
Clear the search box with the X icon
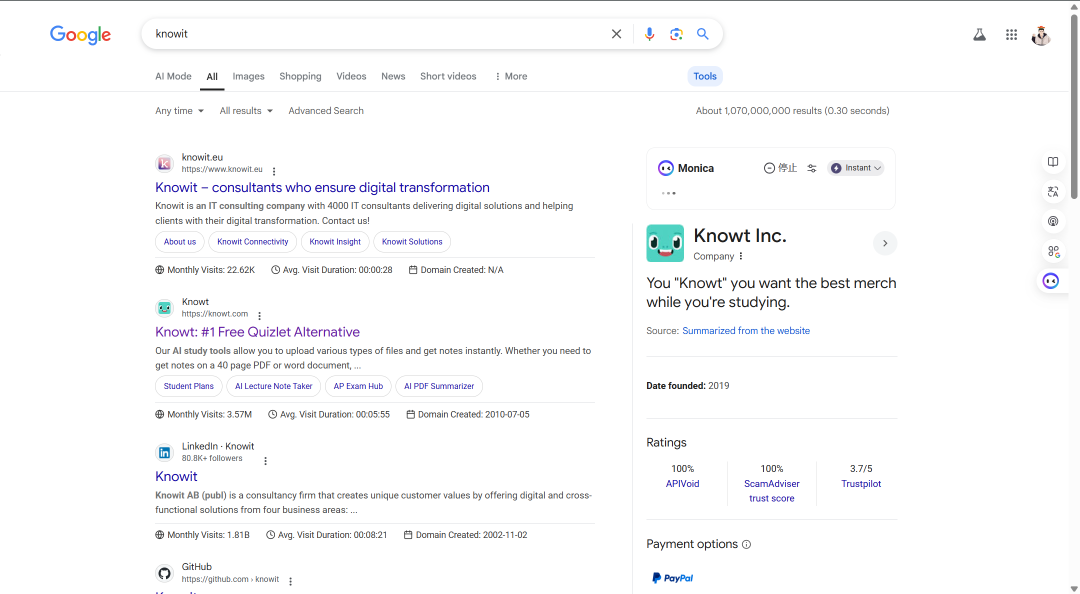point(616,34)
